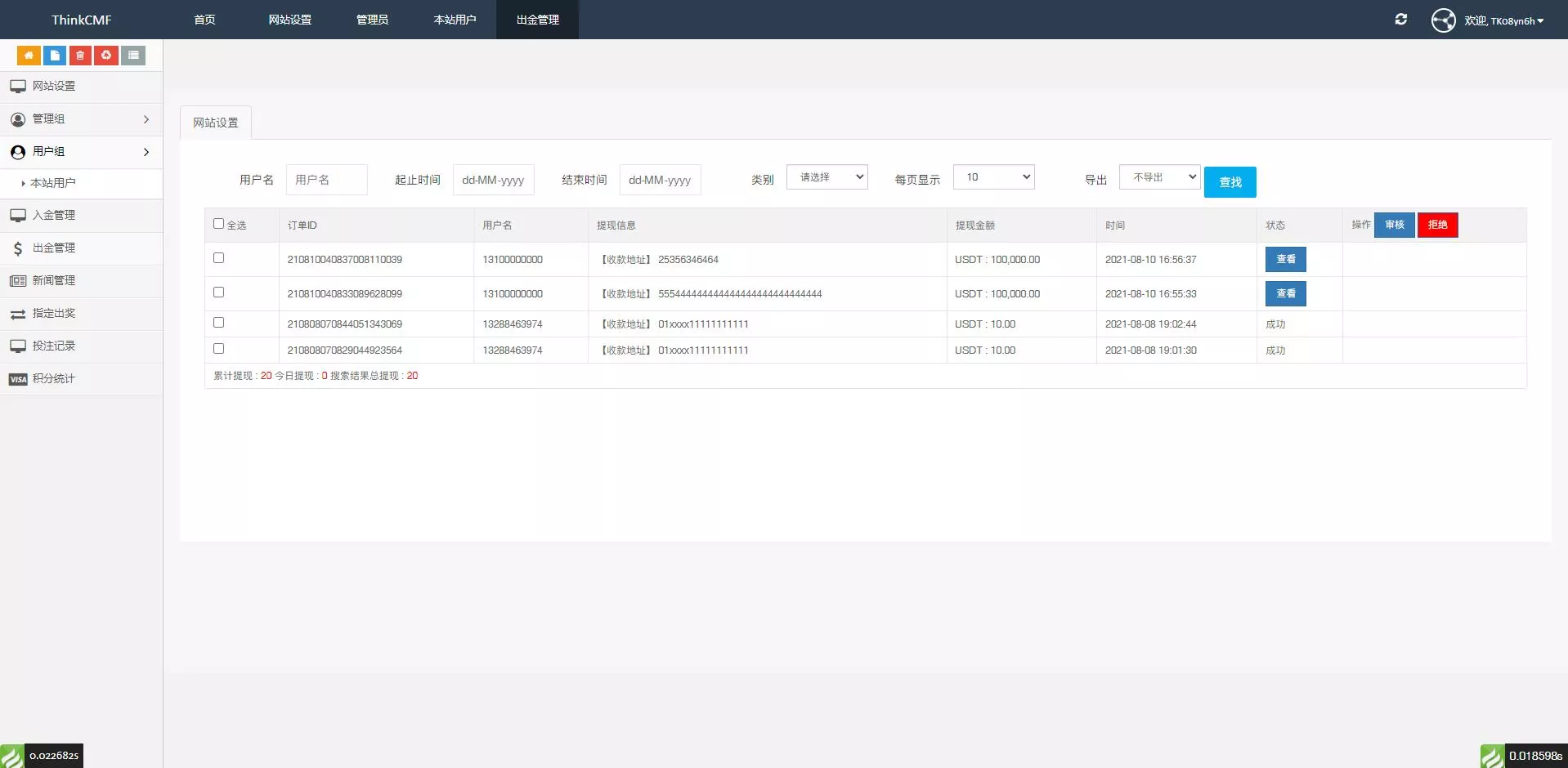Click the orange home shortcut icon

[29, 56]
